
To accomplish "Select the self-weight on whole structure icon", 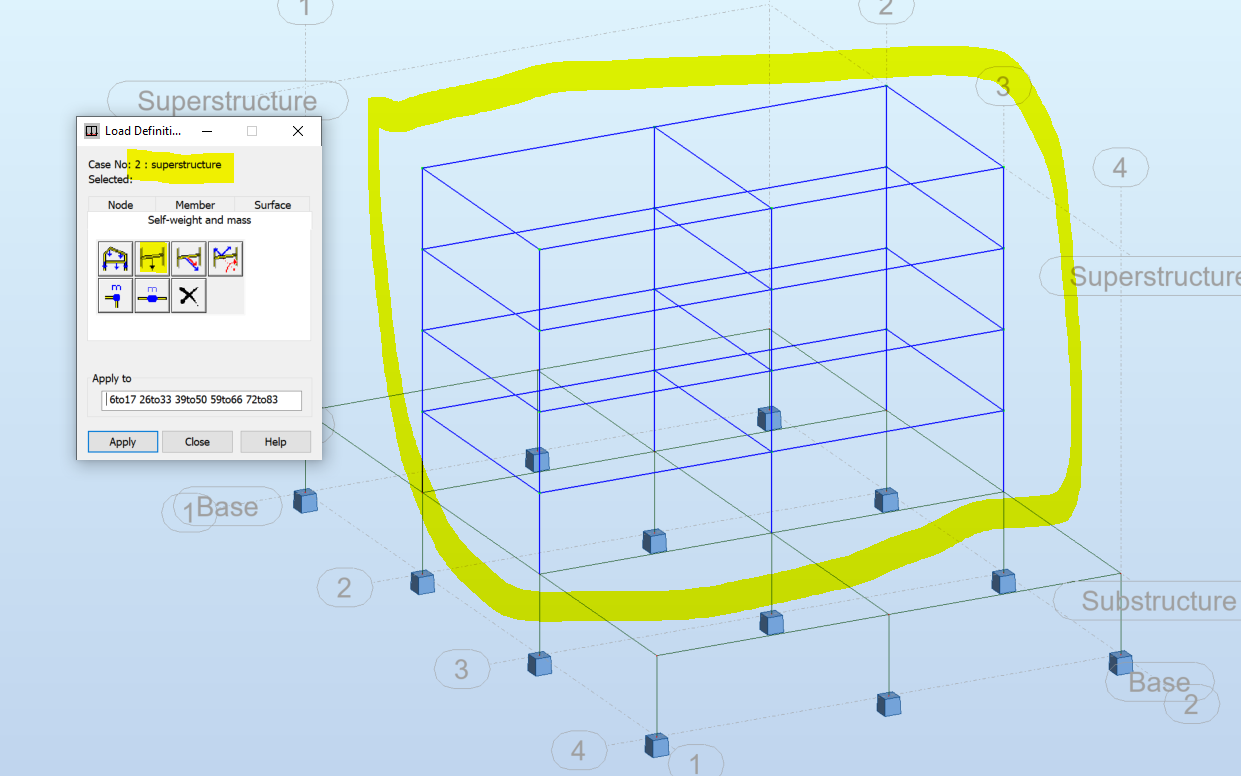I will [115, 258].
